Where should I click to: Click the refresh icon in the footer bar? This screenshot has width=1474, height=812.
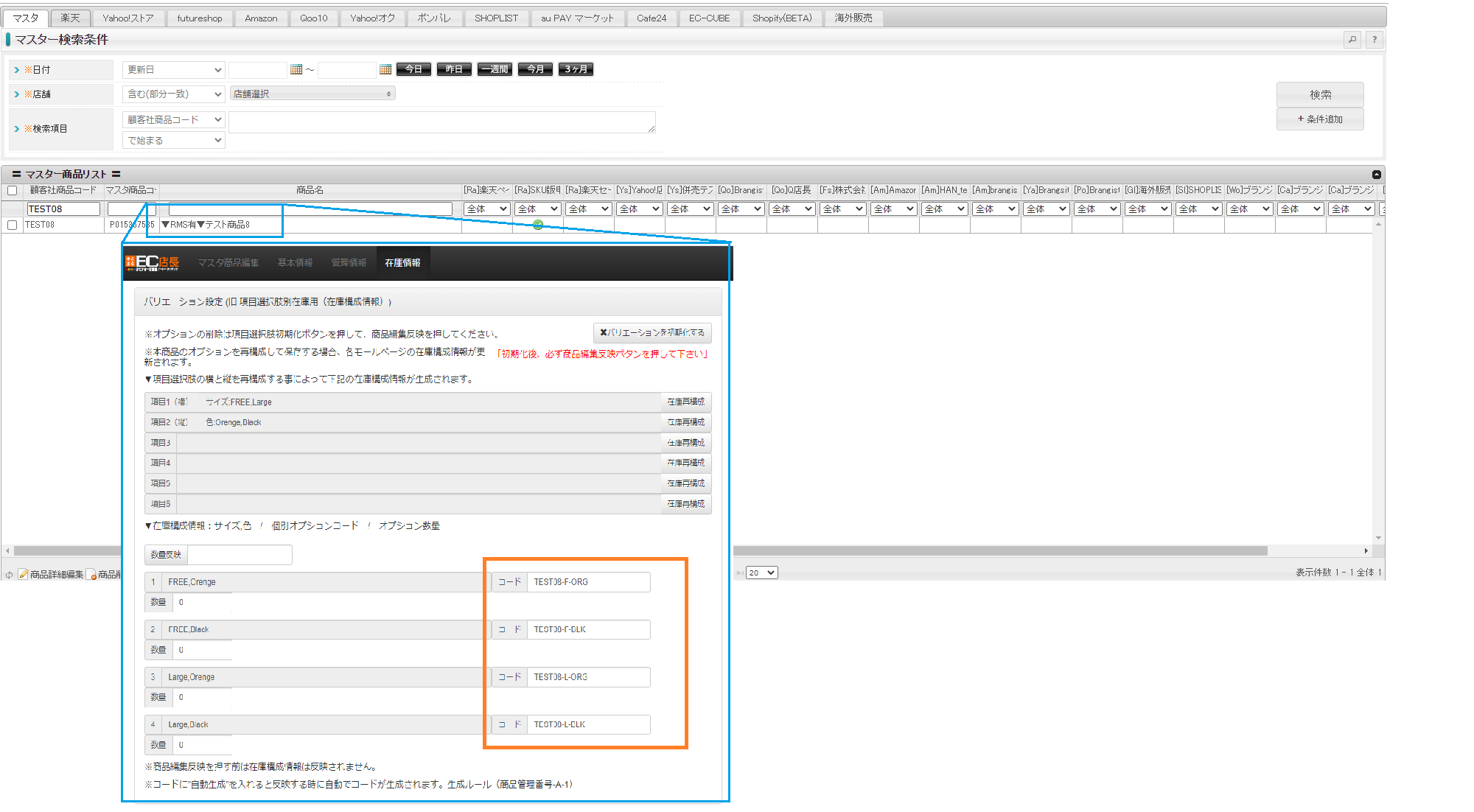(x=10, y=575)
